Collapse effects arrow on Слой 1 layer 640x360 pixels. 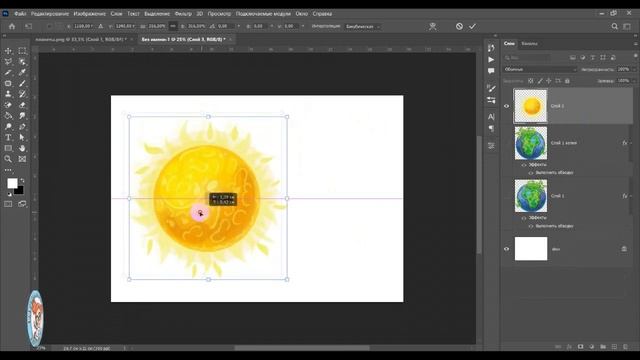[631, 196]
